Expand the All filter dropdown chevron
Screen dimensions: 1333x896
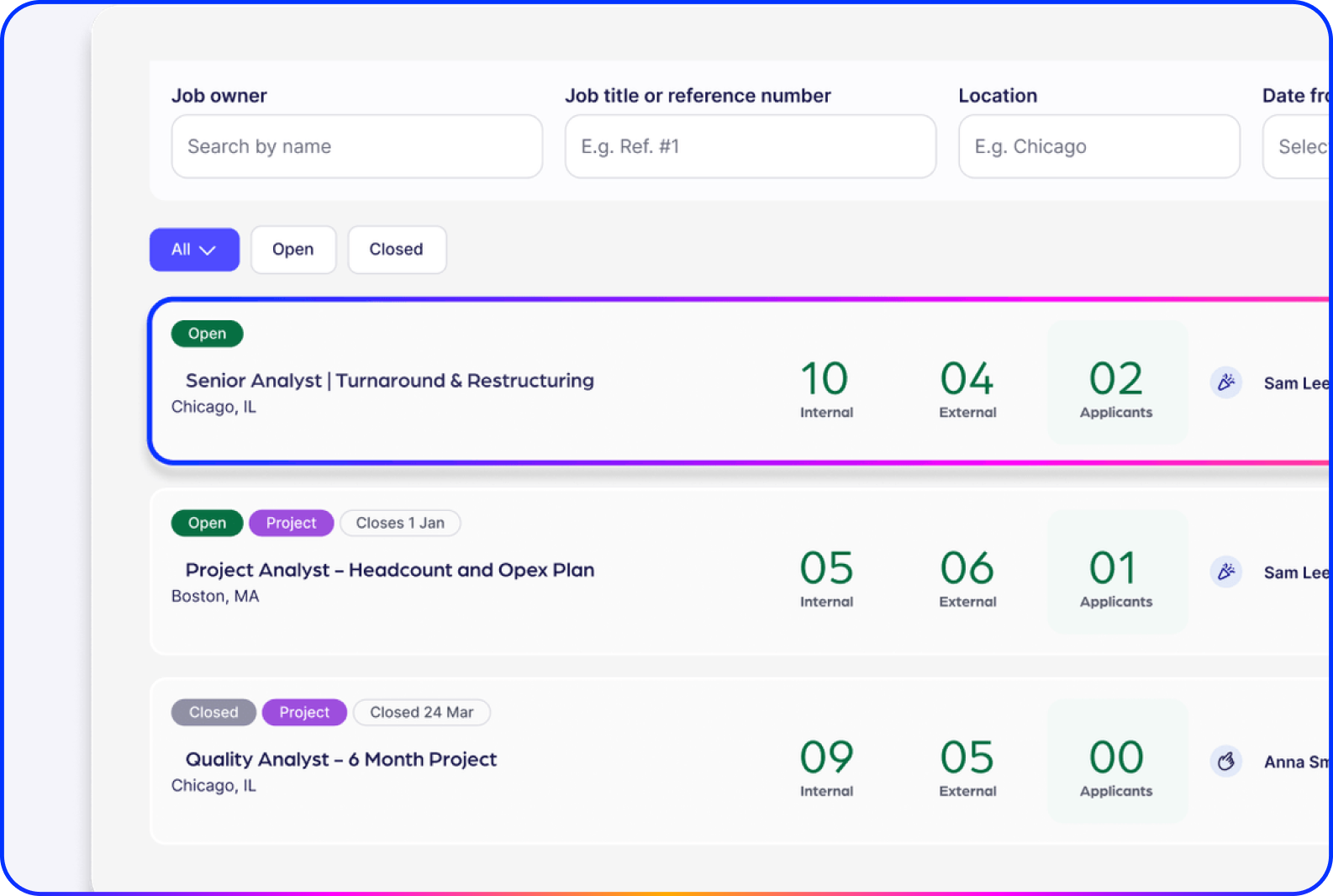[x=208, y=250]
